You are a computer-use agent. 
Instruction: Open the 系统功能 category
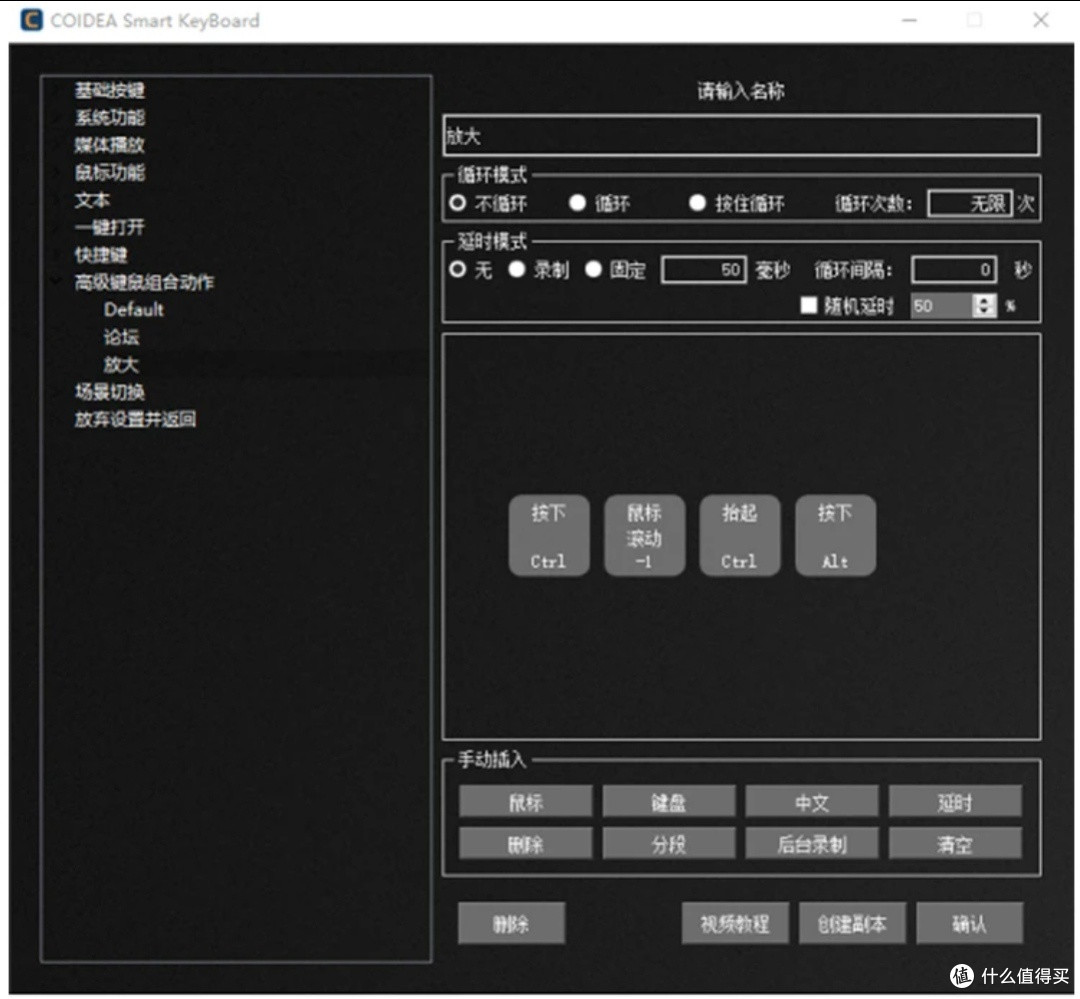[x=110, y=118]
